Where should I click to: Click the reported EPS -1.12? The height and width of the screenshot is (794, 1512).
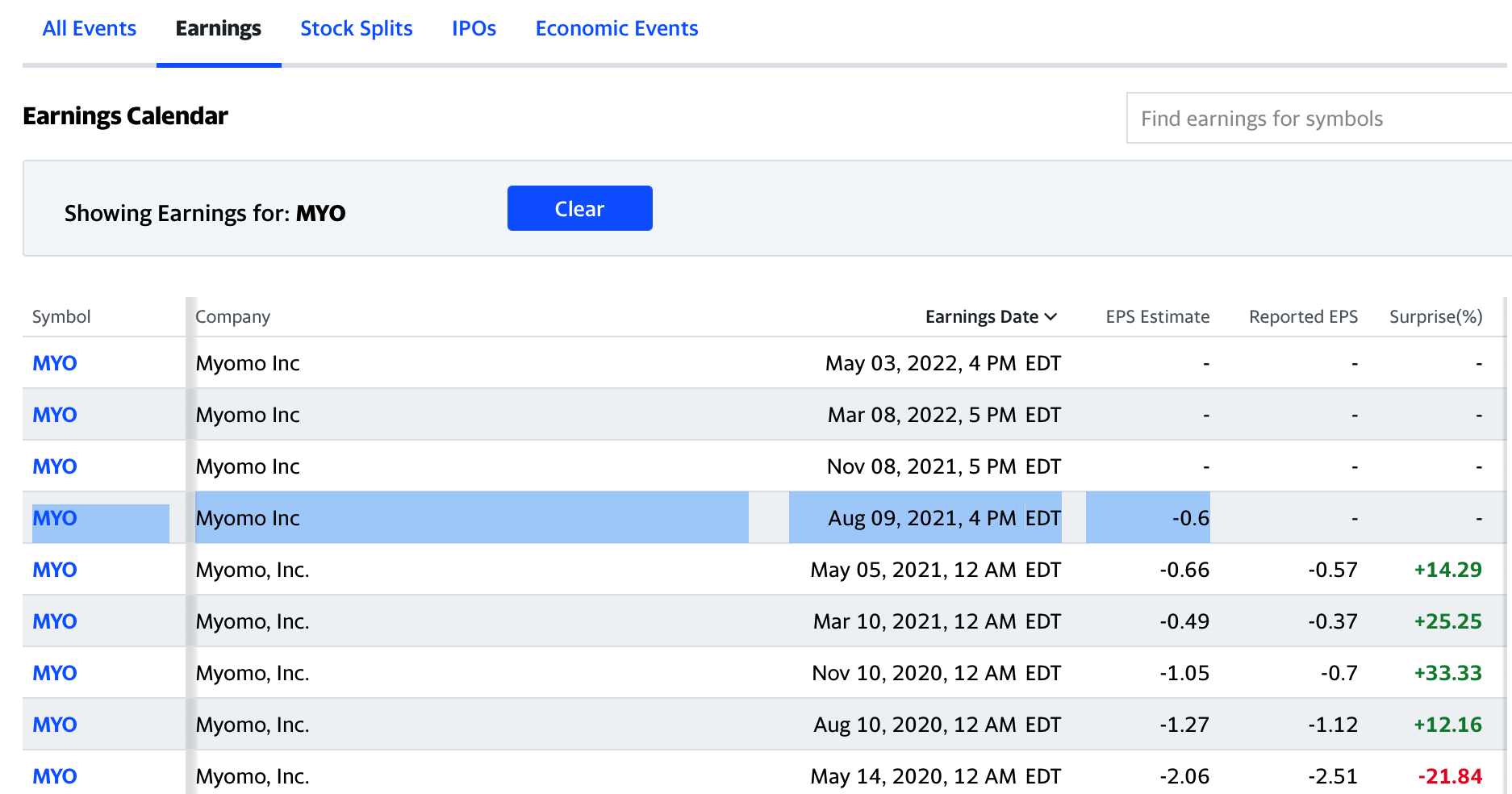(1333, 725)
